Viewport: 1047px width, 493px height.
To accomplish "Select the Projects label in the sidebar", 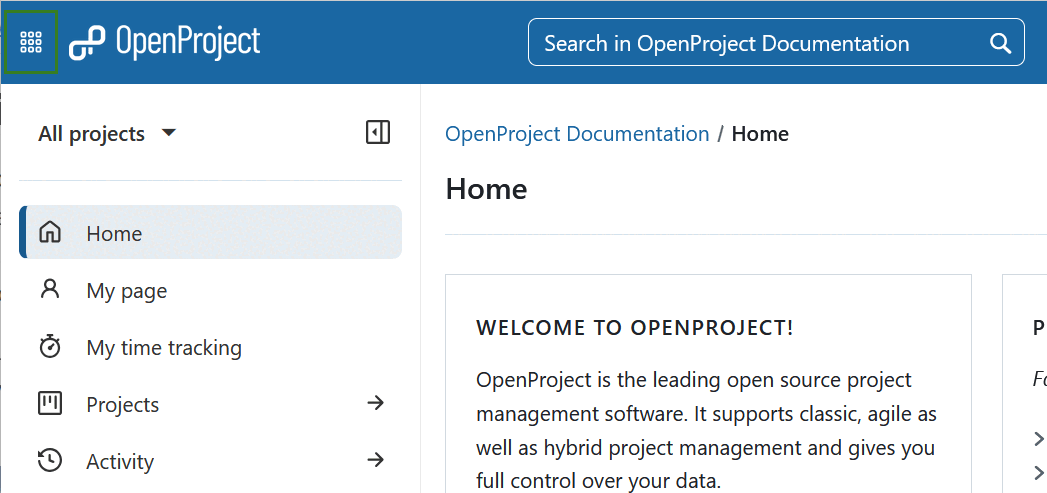I will (x=123, y=405).
